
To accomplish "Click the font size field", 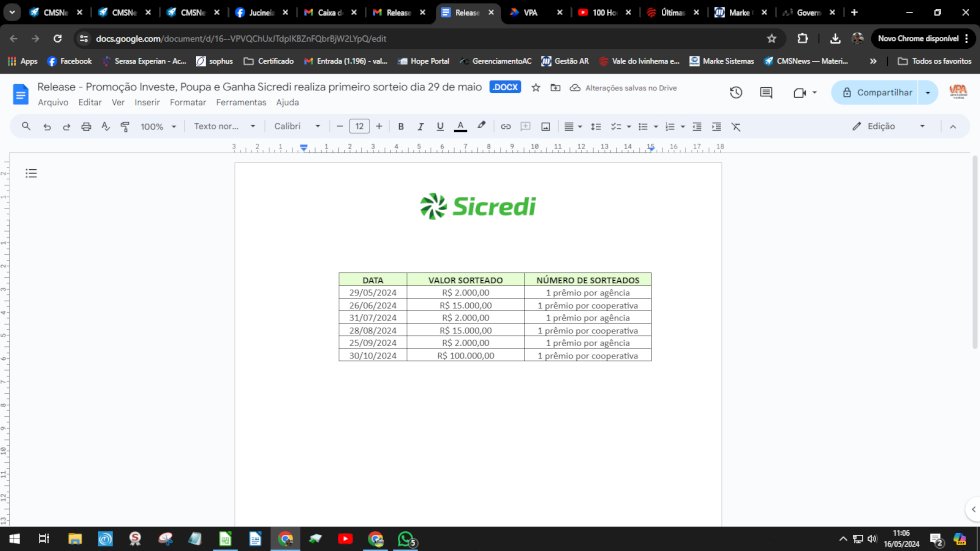I will (359, 126).
